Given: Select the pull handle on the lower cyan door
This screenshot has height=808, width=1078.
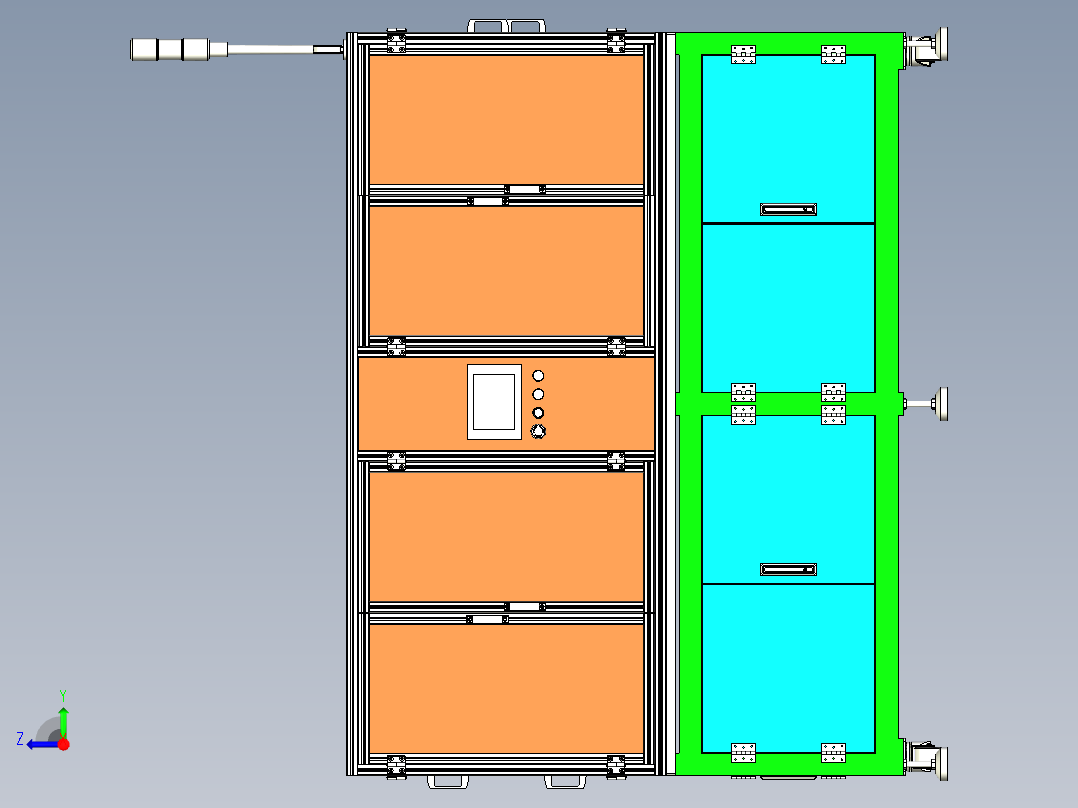Looking at the screenshot, I should tap(788, 569).
